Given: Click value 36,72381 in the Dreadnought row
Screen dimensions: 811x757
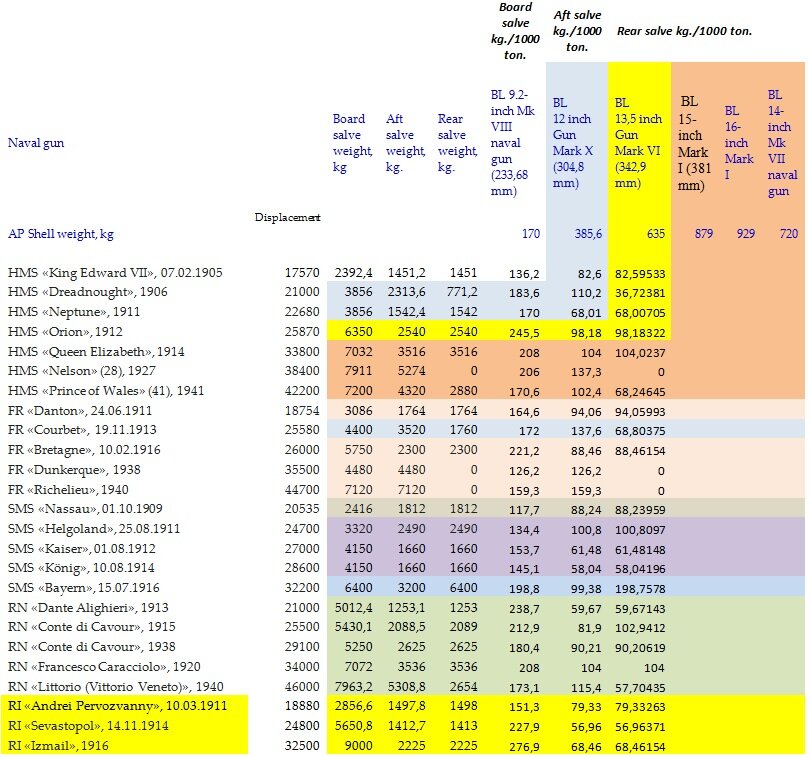Looking at the screenshot, I should pyautogui.click(x=640, y=293).
